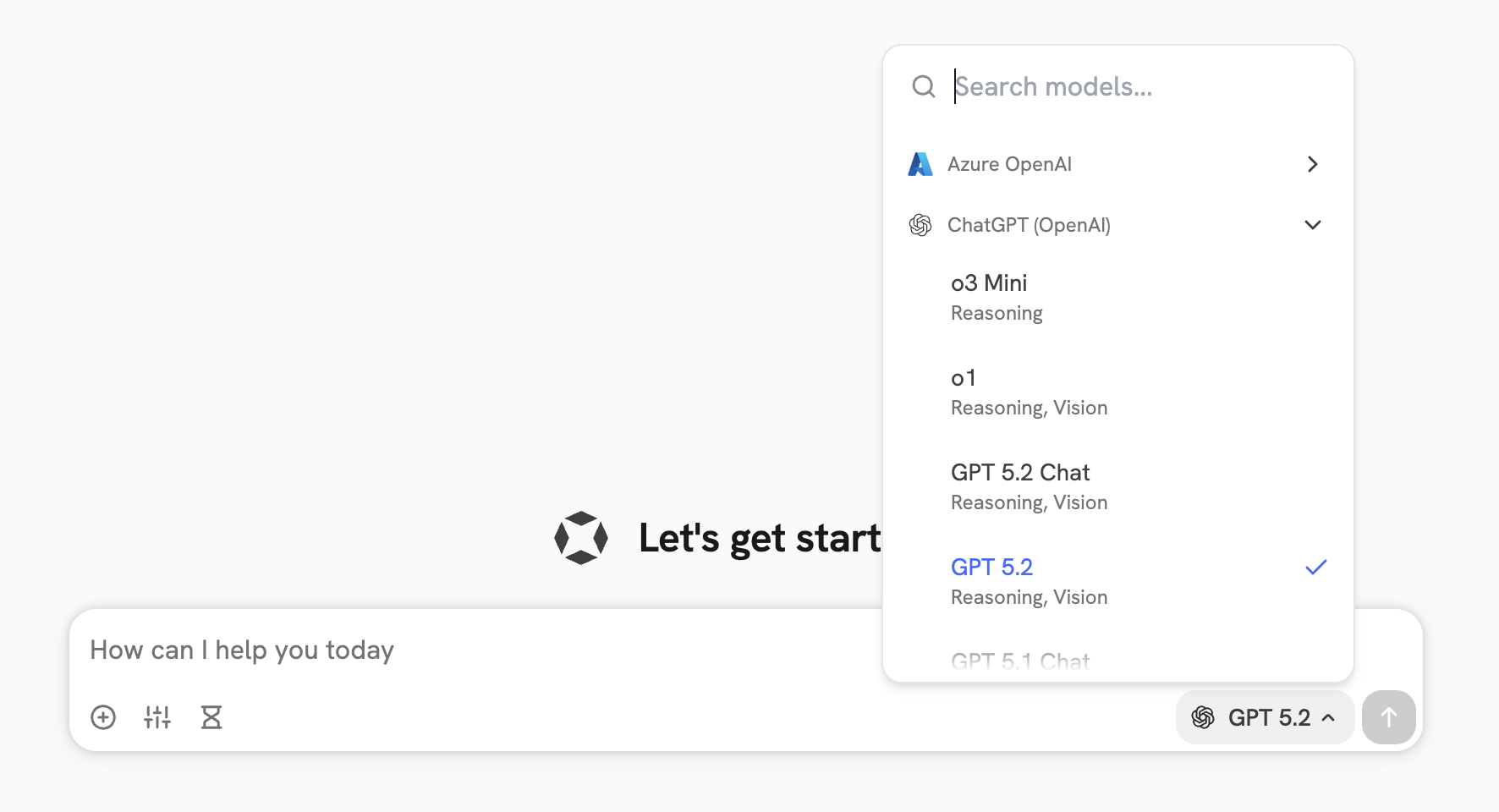This screenshot has width=1499, height=812.
Task: Collapse the ChatGPT (OpenAI) chevron
Action: pyautogui.click(x=1312, y=225)
